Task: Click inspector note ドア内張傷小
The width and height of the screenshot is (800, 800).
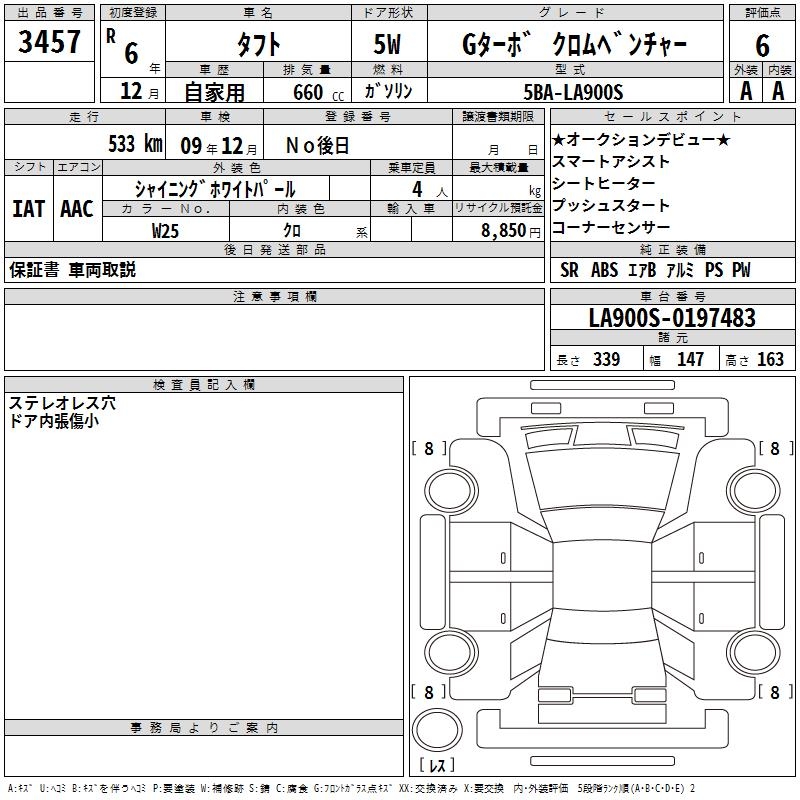Action: point(54,421)
